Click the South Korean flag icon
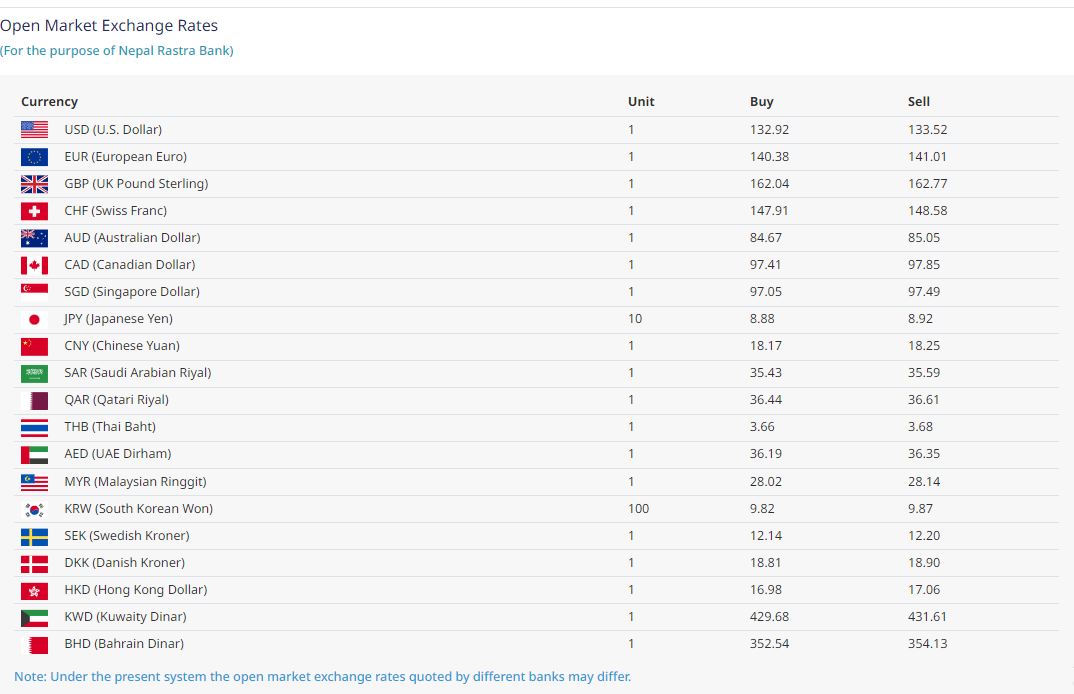 coord(34,509)
